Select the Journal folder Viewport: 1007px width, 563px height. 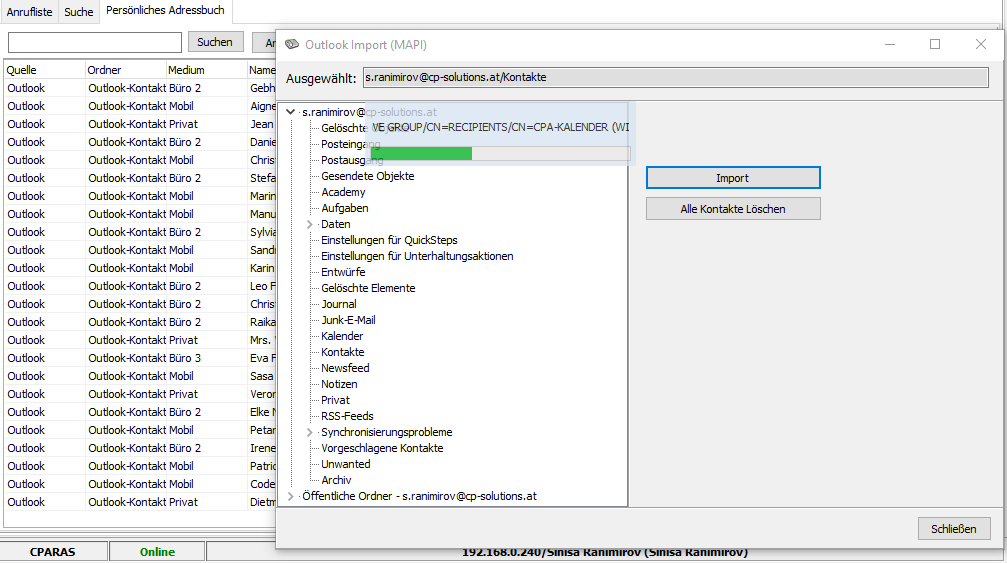click(x=338, y=304)
